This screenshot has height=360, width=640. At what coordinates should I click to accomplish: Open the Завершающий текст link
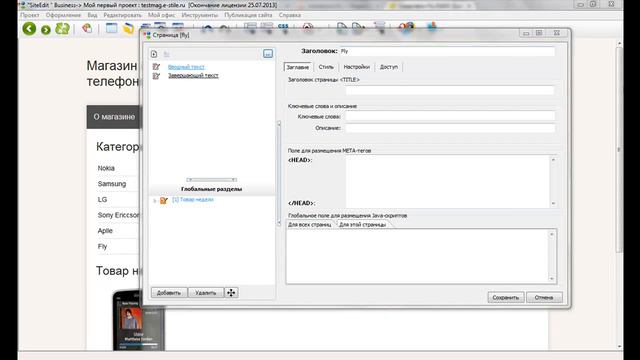pyautogui.click(x=193, y=76)
